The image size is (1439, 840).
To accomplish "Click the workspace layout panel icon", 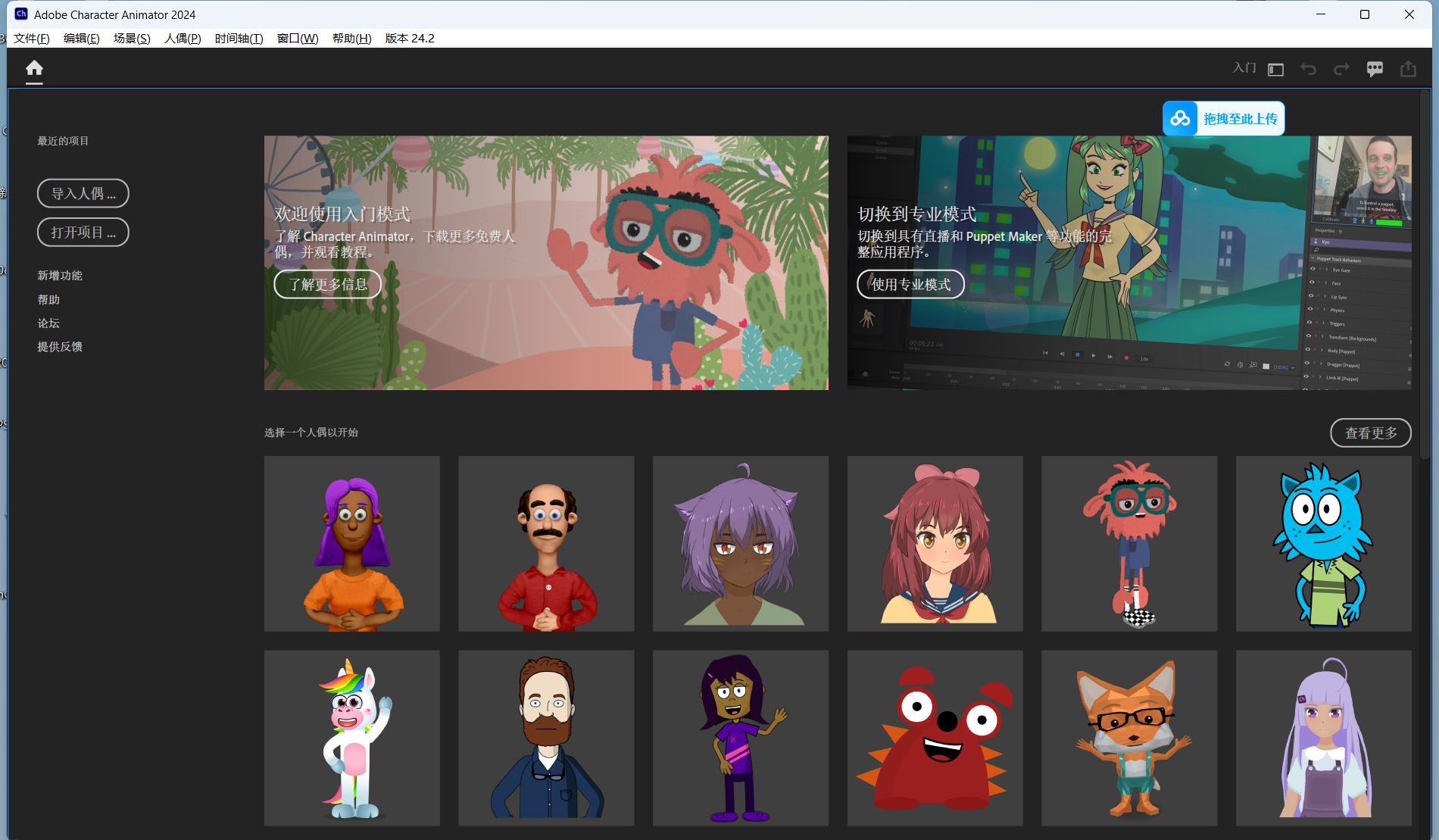I will [x=1276, y=70].
